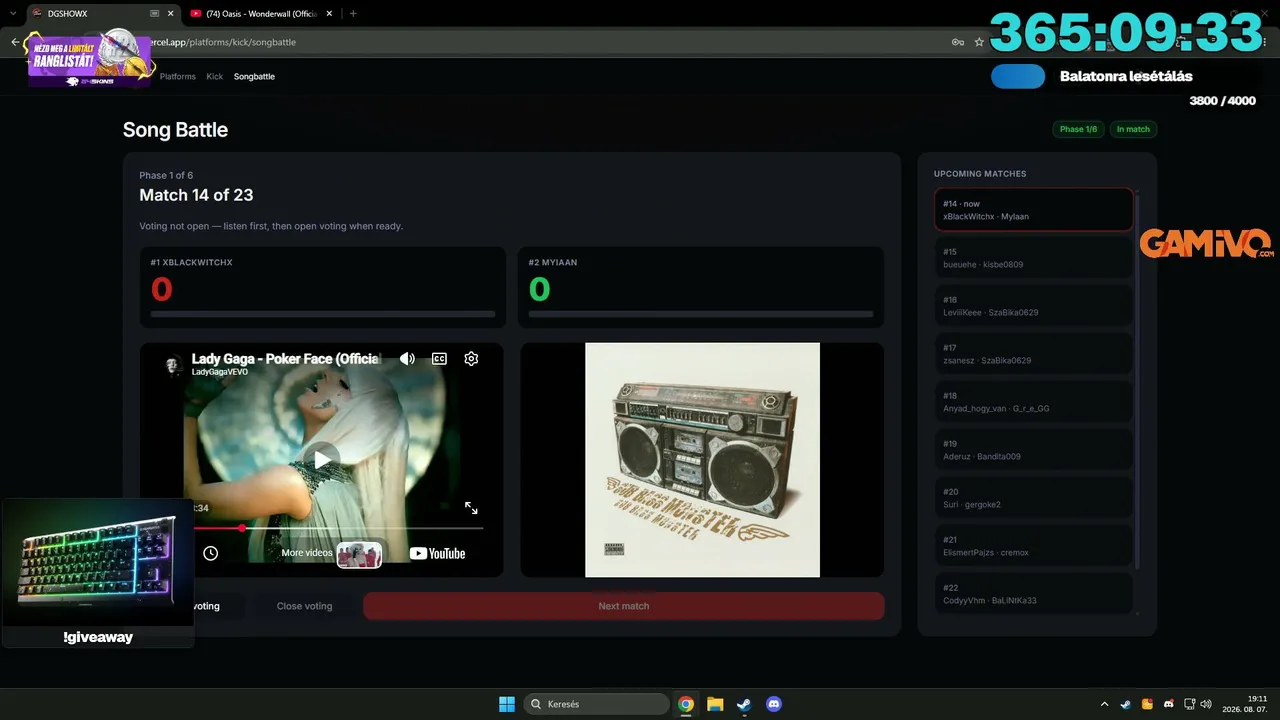Click the Steam system tray icon
1280x720 pixels.
(1126, 704)
